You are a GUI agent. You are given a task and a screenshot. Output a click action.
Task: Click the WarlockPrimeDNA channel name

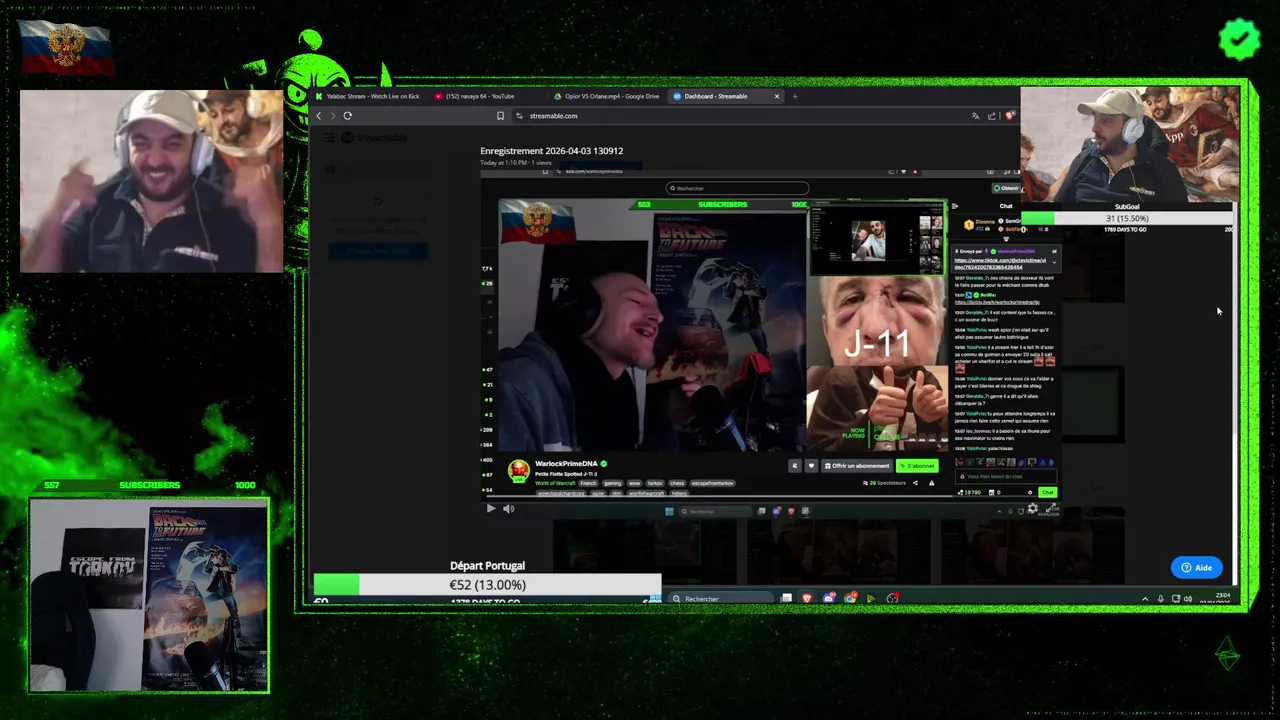pos(566,464)
